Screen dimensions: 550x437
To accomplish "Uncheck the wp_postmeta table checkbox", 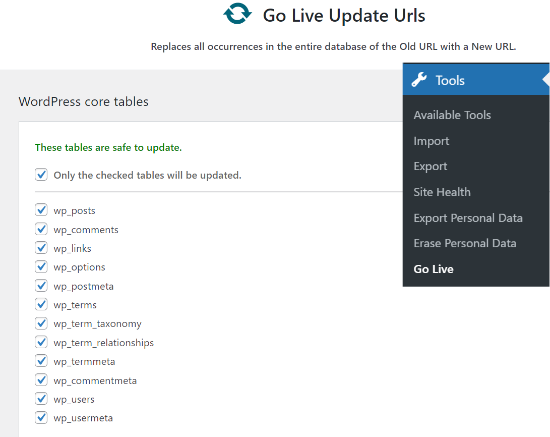I will [x=41, y=285].
